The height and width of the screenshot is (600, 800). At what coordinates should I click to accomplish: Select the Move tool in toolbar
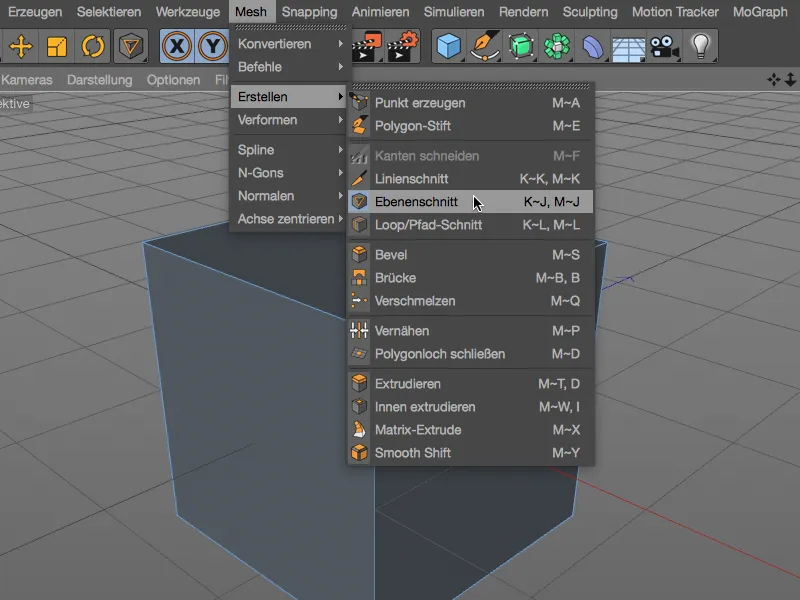[x=20, y=46]
